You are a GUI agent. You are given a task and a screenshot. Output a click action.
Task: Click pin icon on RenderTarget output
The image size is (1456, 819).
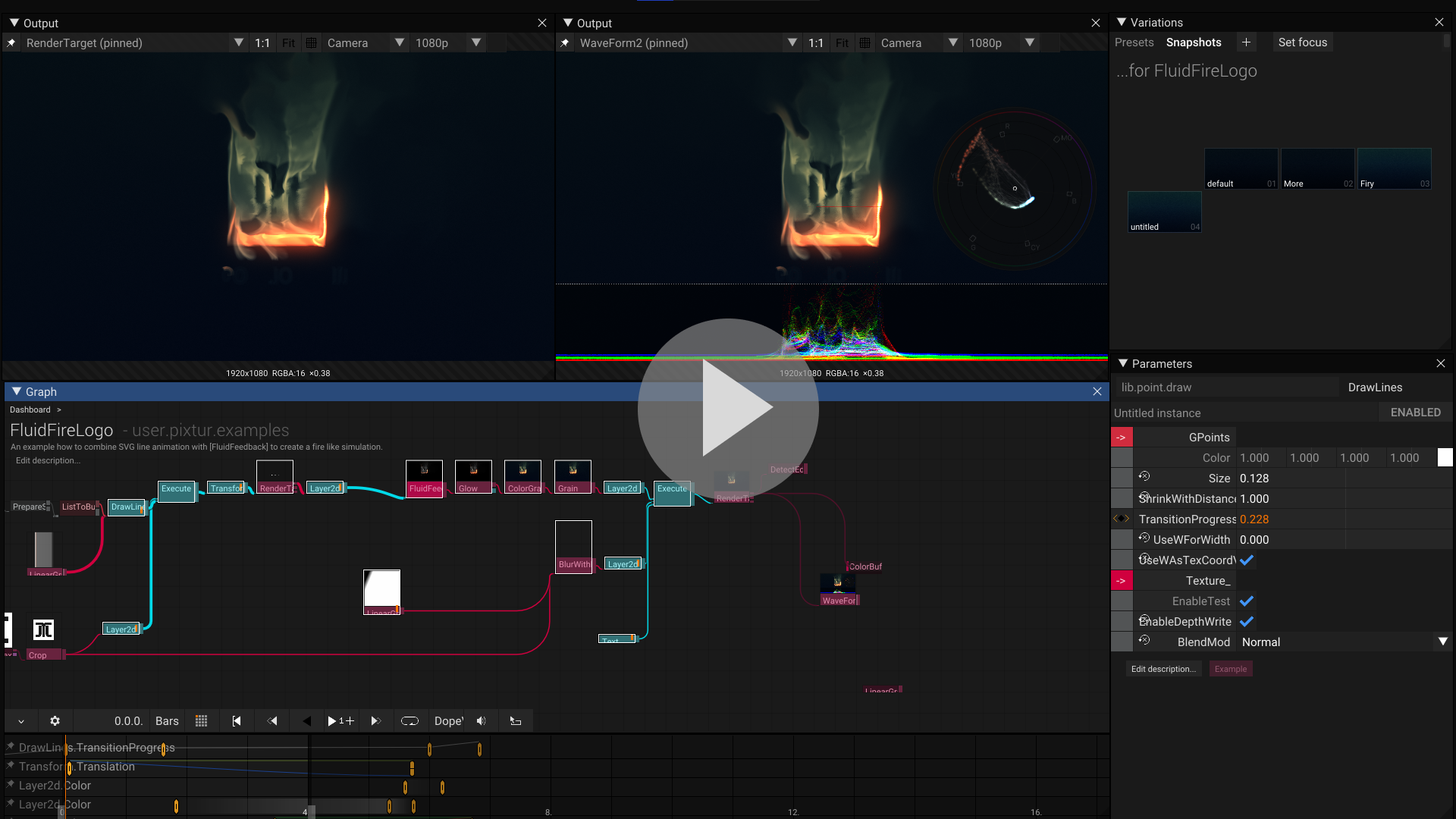(11, 43)
